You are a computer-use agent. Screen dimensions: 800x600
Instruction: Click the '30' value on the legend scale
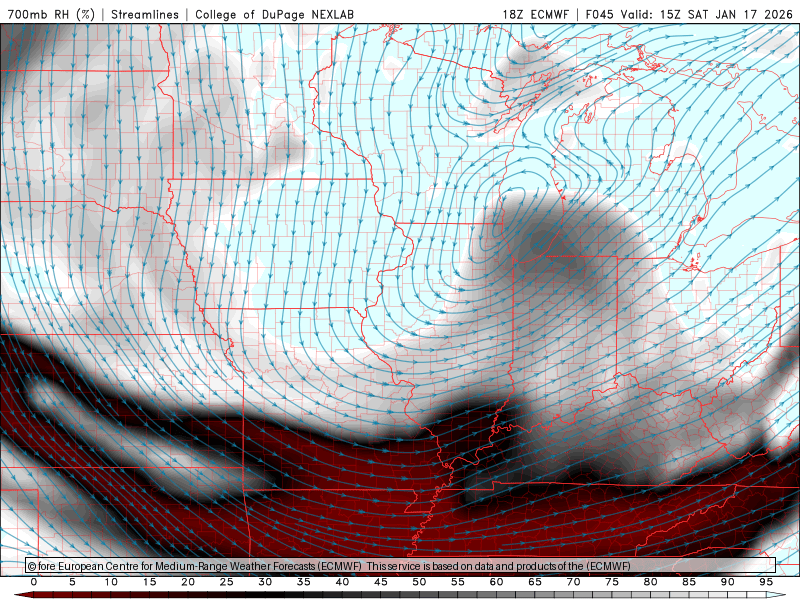265,582
